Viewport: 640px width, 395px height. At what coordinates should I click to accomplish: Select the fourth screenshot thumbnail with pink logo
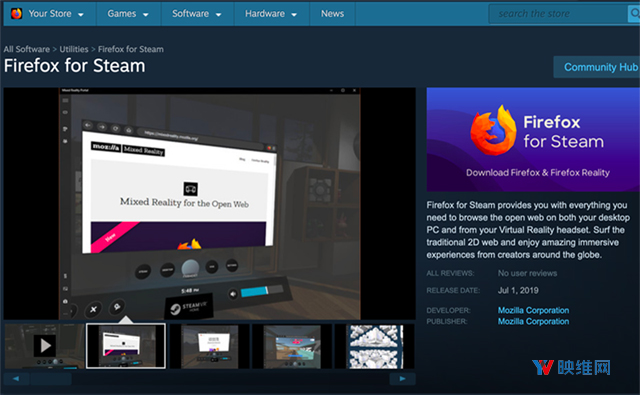click(x=292, y=346)
